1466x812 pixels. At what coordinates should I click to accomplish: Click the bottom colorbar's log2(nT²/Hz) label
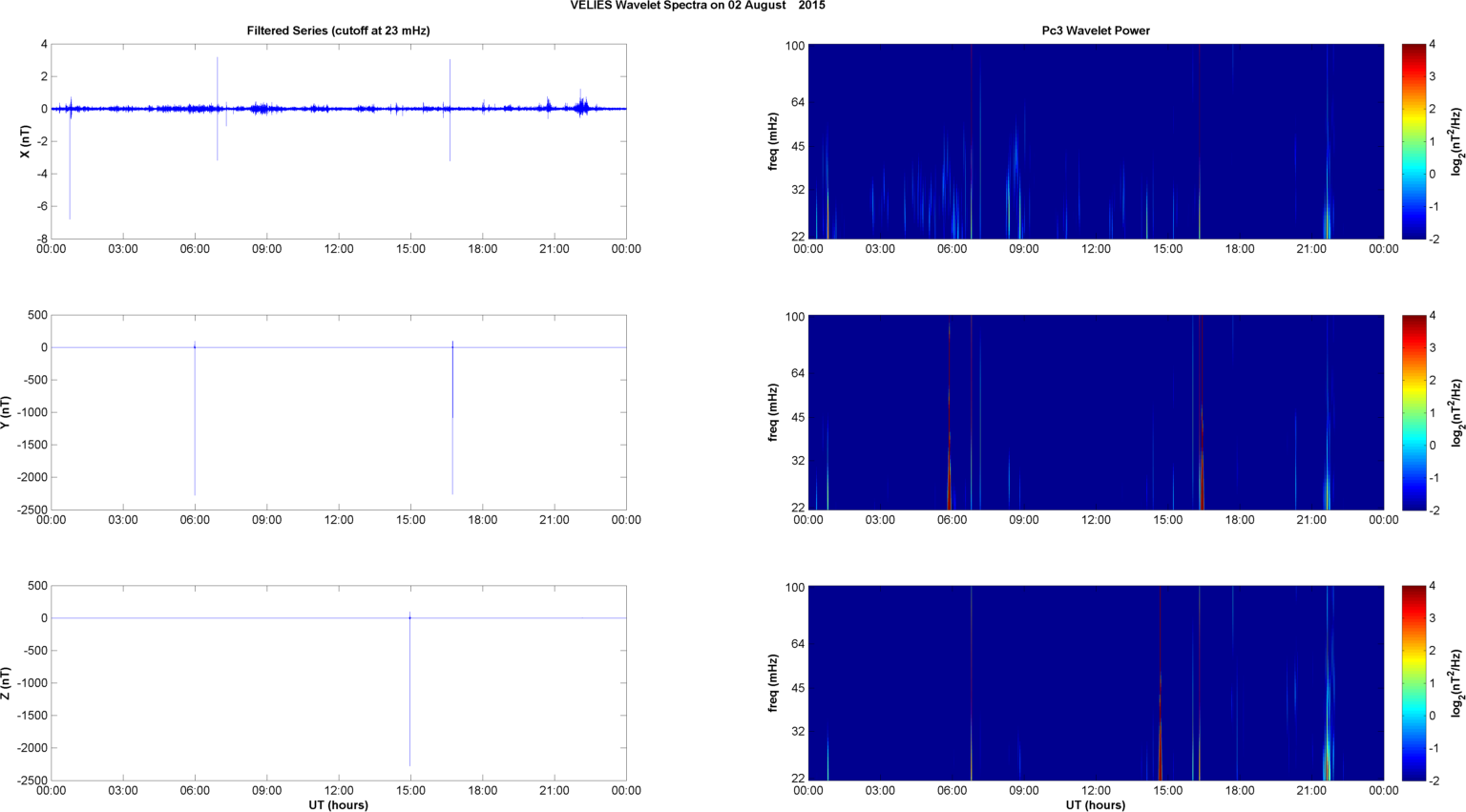pyautogui.click(x=1456, y=683)
